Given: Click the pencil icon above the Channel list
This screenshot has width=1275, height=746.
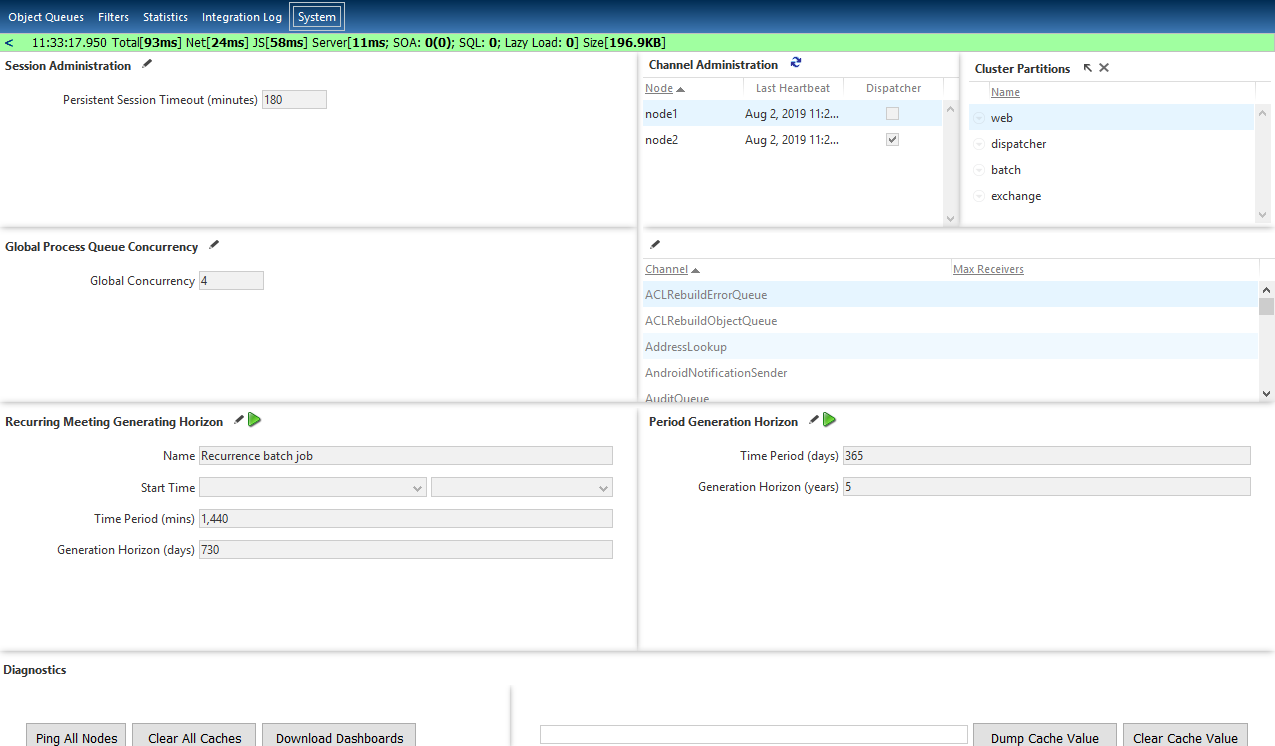Looking at the screenshot, I should pos(655,244).
